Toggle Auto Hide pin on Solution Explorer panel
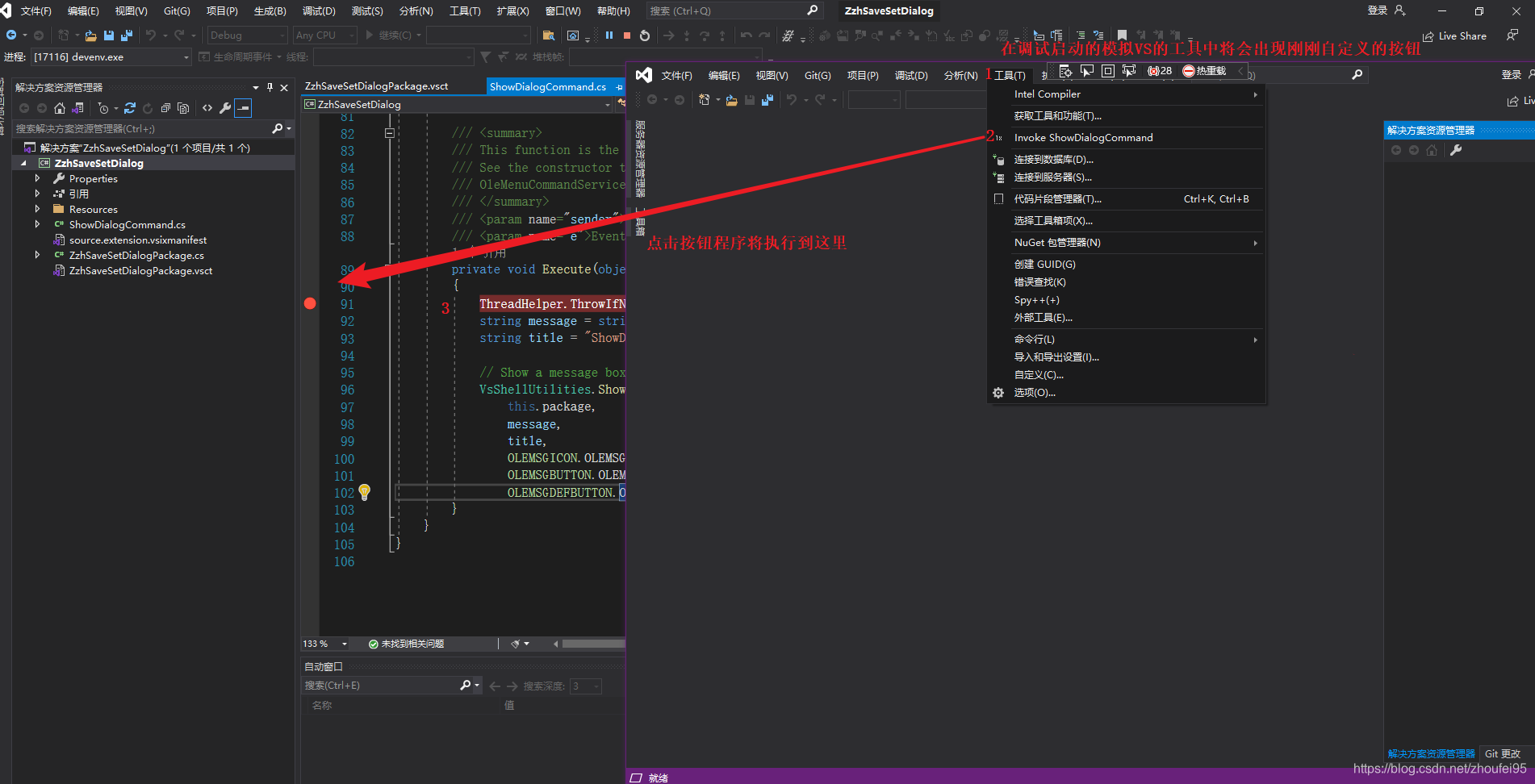The width and height of the screenshot is (1535, 784). 270,87
